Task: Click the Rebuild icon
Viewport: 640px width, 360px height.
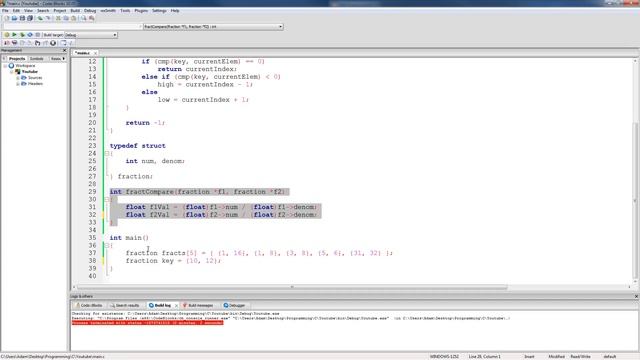Action: (x=30, y=35)
